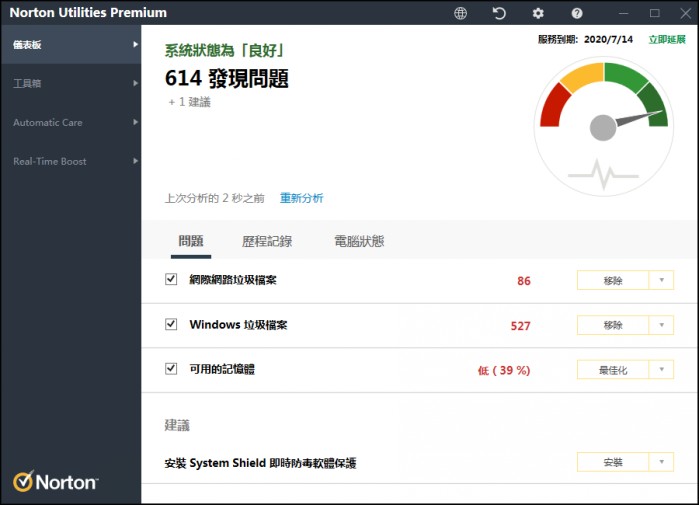
Task: Click the undo/restore arrow icon
Action: pos(499,13)
